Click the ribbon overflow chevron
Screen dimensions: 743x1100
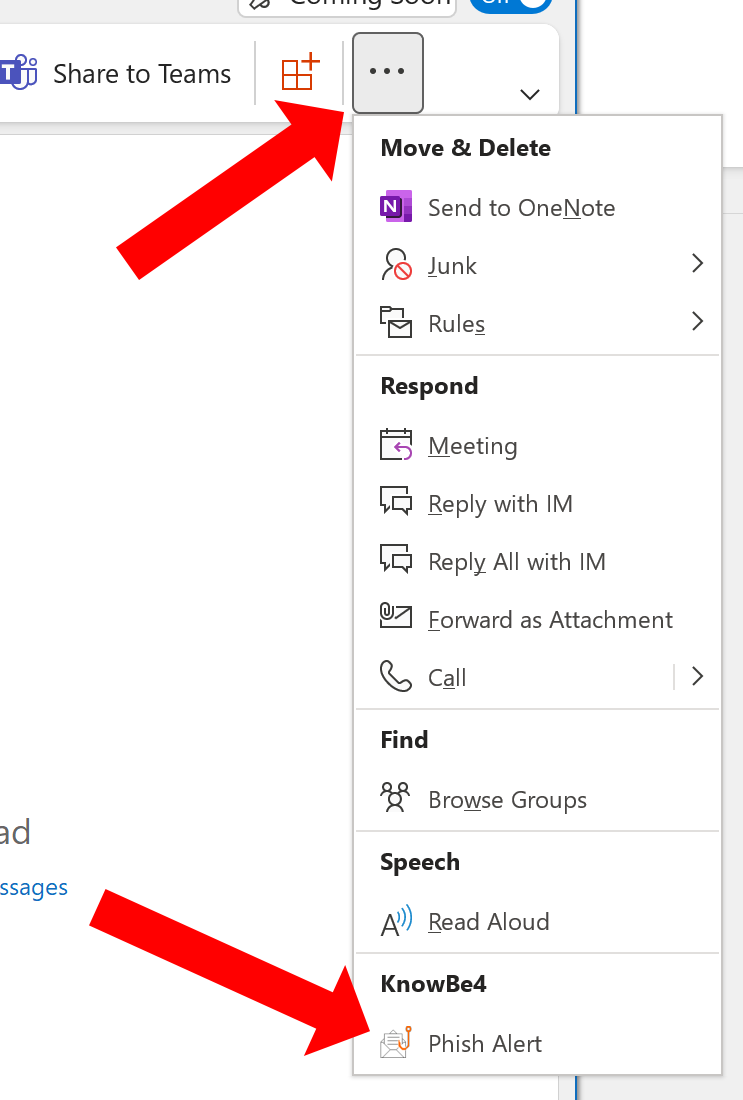529,95
